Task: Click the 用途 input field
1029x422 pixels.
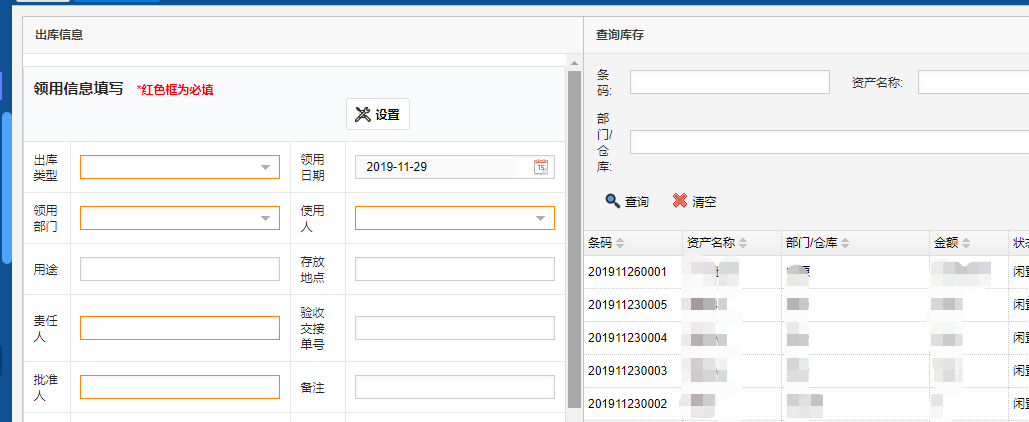Action: click(180, 269)
